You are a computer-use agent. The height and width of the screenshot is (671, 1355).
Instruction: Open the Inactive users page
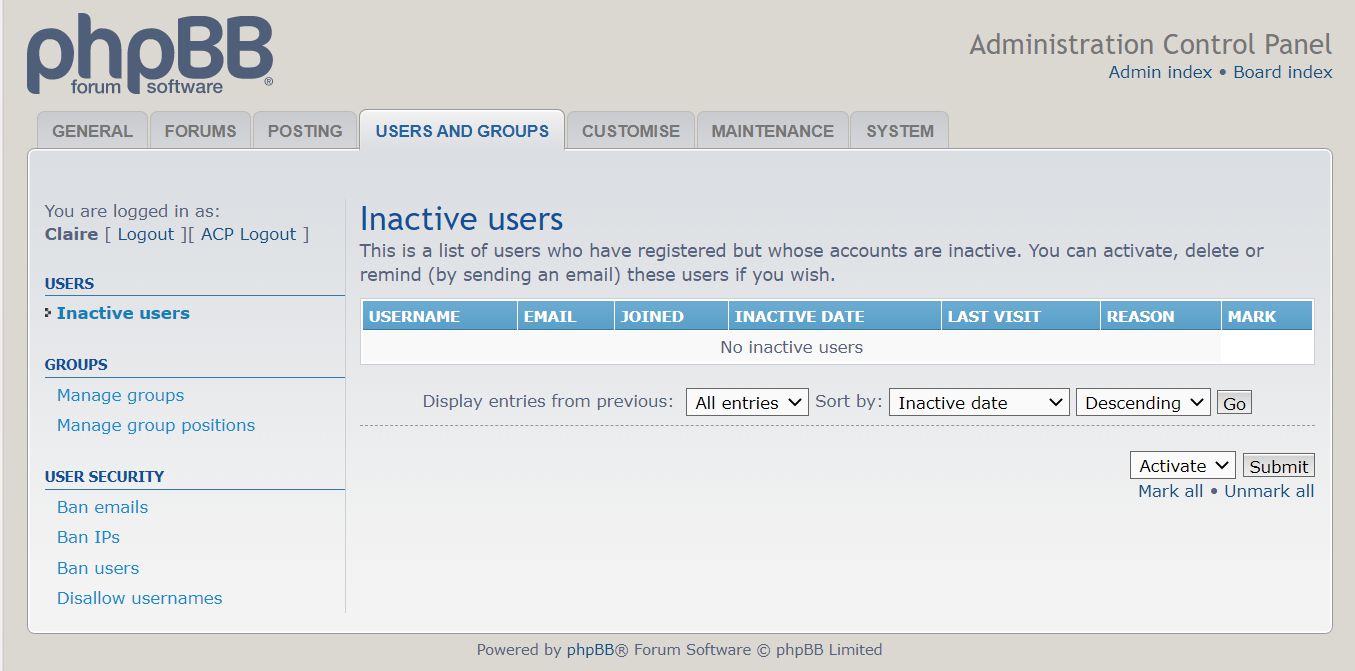pyautogui.click(x=122, y=312)
